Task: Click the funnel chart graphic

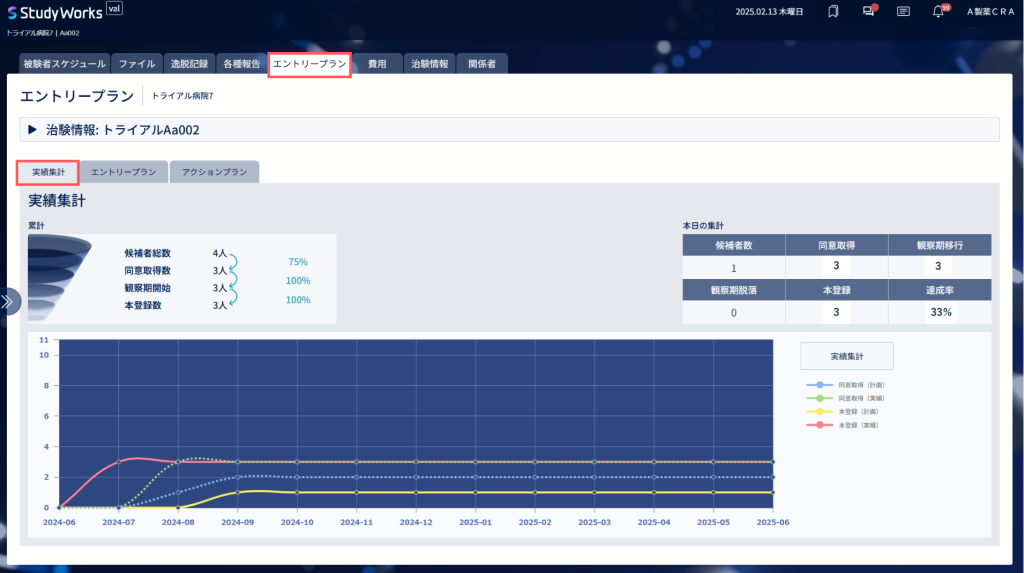Action: coord(59,278)
